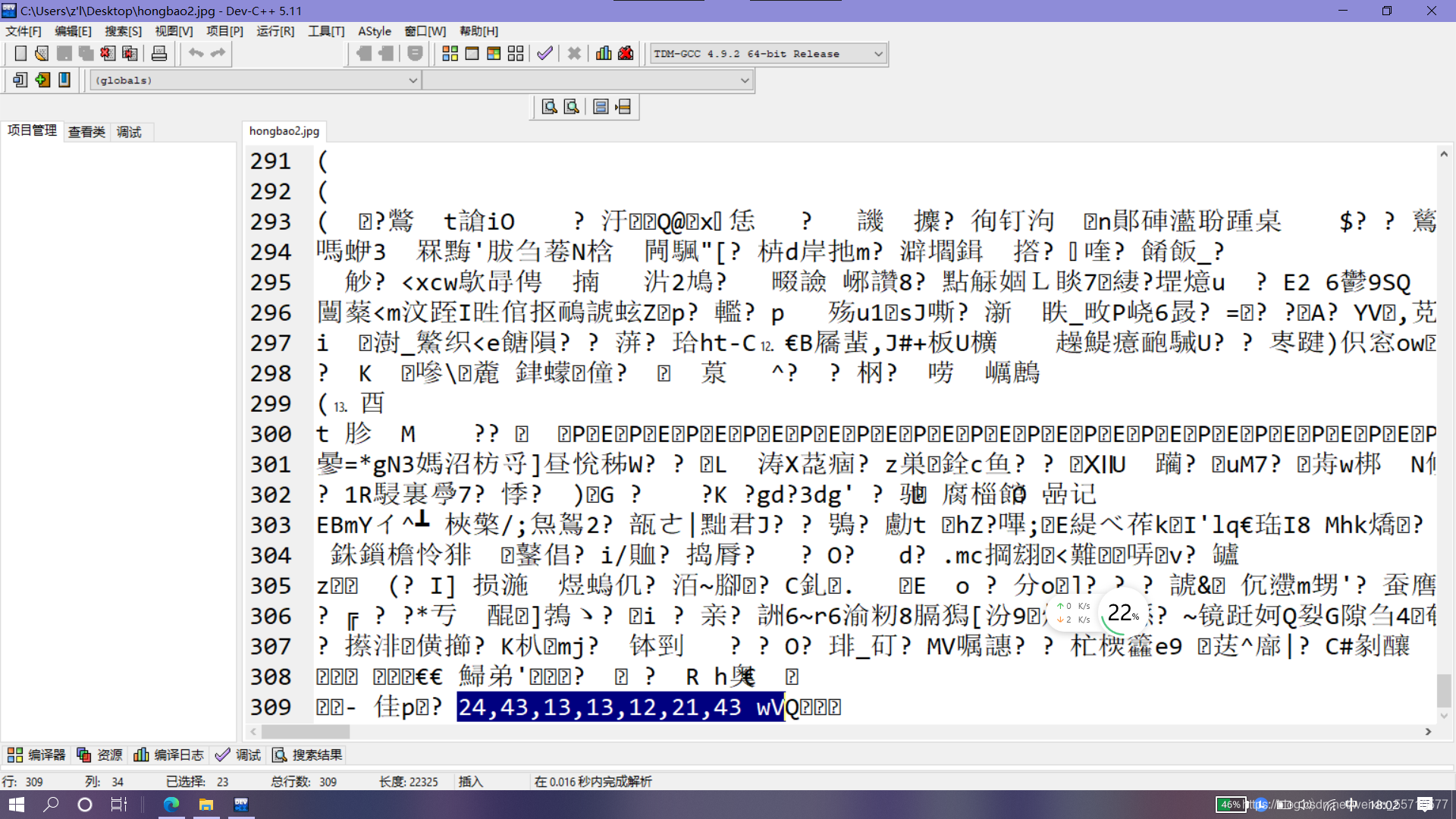Image resolution: width=1456 pixels, height=819 pixels.
Task: Open the 运行[R] menu
Action: point(275,31)
